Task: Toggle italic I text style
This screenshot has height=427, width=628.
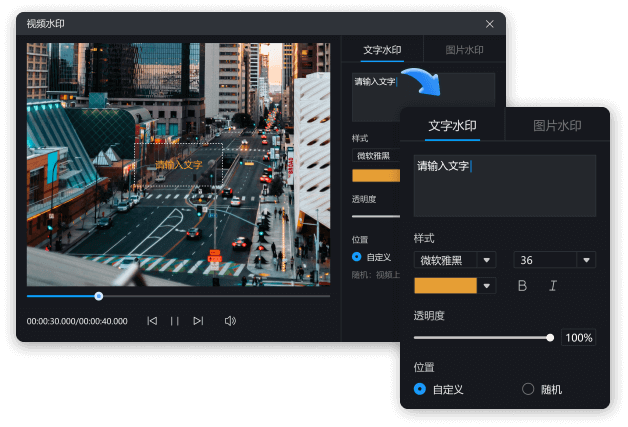Action: click(553, 286)
